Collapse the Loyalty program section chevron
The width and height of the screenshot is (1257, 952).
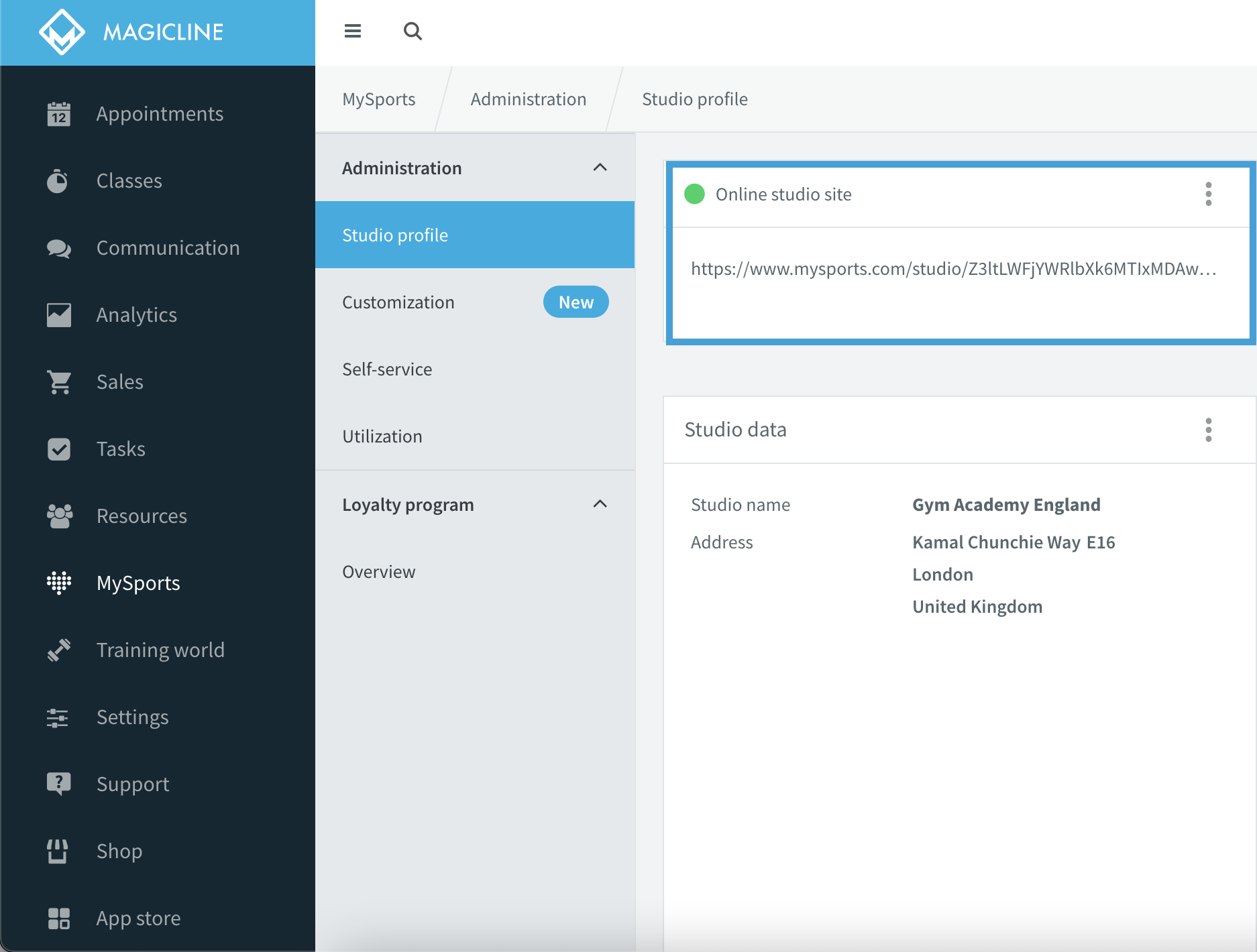tap(600, 504)
